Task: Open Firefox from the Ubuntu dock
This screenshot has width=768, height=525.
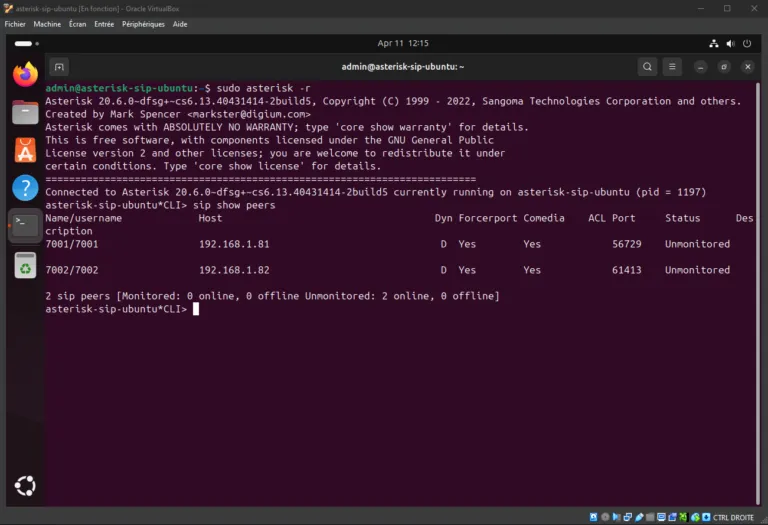Action: coord(25,74)
